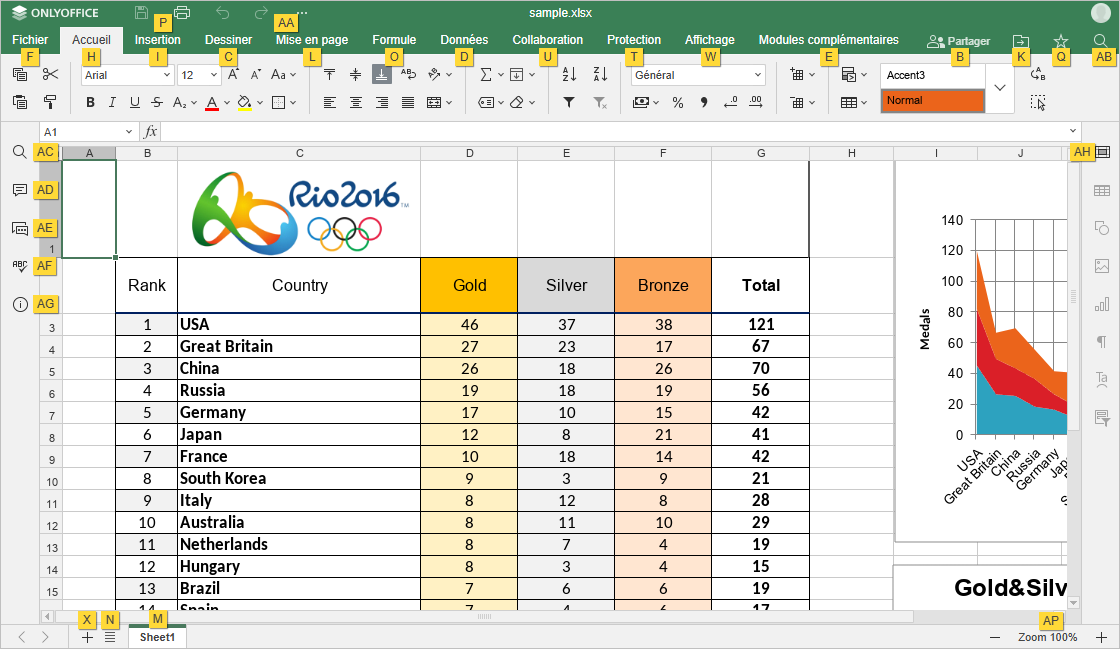
Task: Click the Partager button
Action: point(958,41)
